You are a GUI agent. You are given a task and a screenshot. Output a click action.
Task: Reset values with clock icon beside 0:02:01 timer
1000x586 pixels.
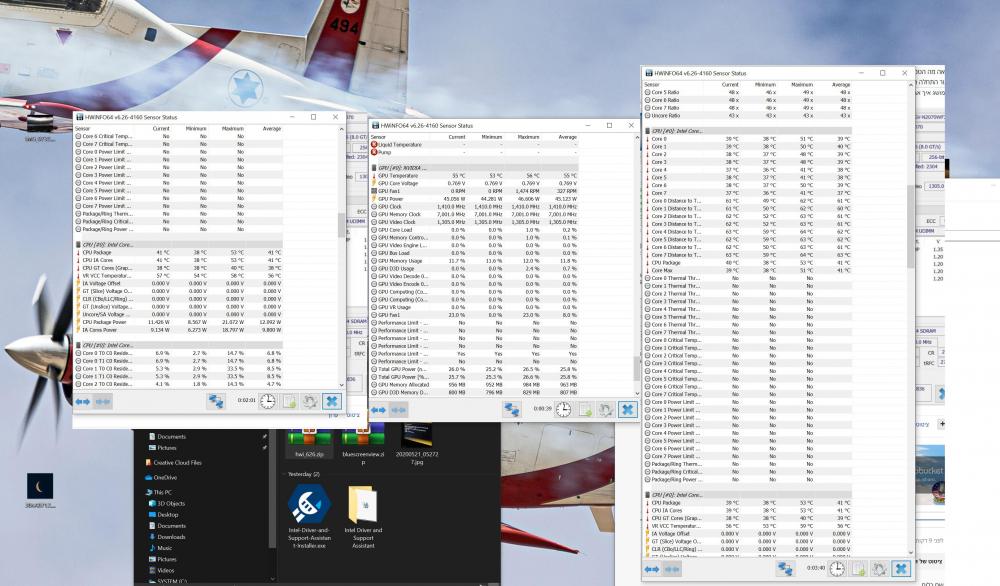click(268, 401)
